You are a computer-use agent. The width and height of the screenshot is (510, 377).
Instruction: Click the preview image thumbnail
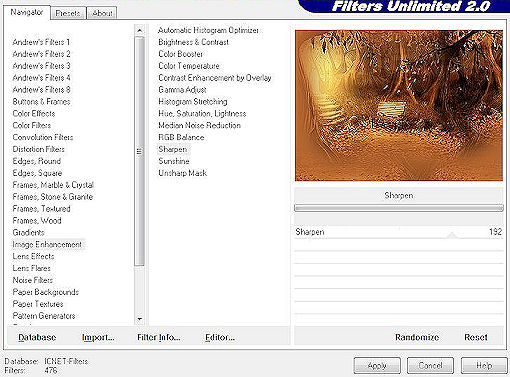[x=399, y=106]
